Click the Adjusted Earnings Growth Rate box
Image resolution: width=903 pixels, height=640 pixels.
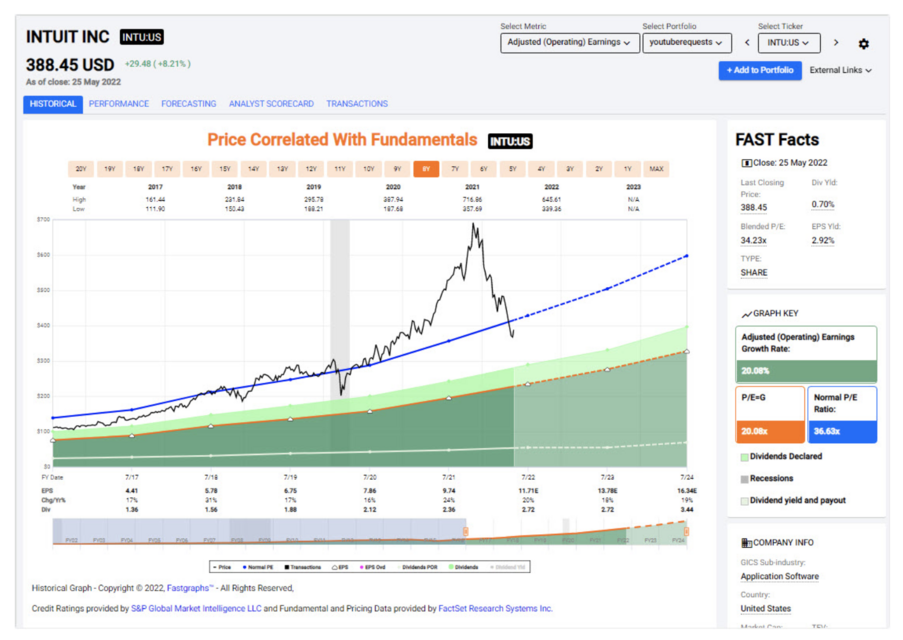[808, 354]
